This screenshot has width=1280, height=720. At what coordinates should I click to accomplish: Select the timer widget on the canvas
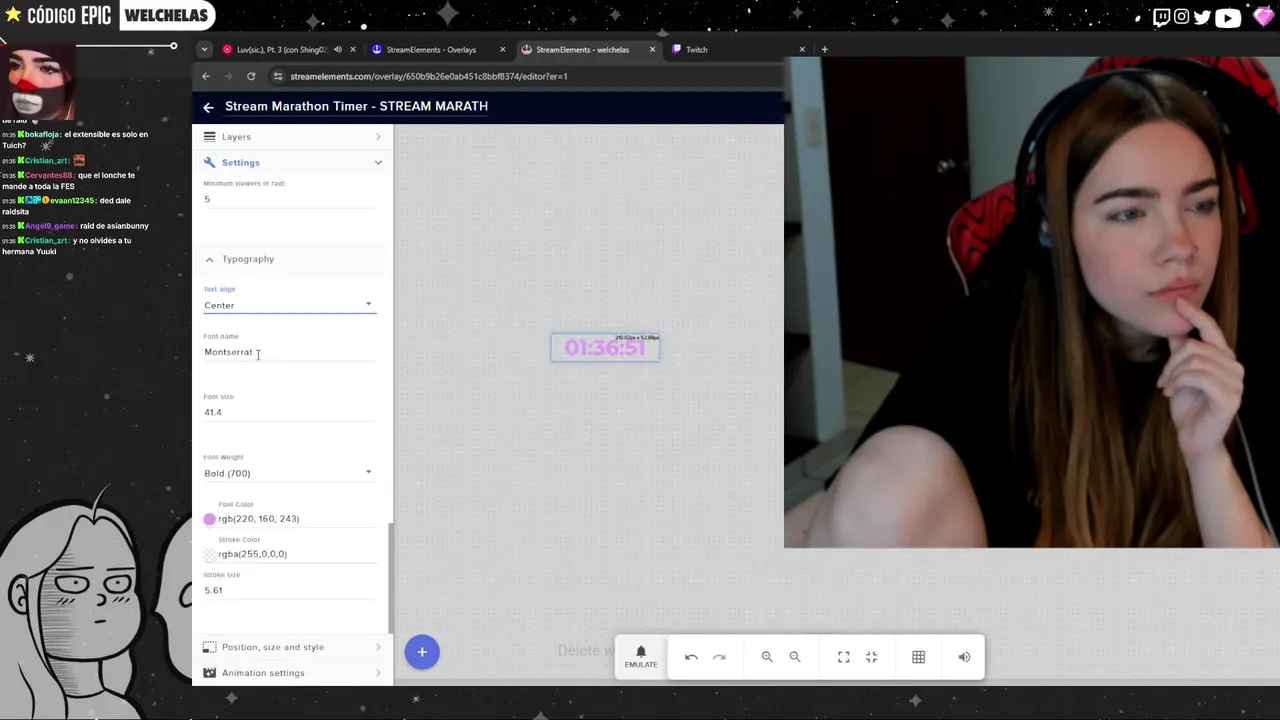[605, 347]
